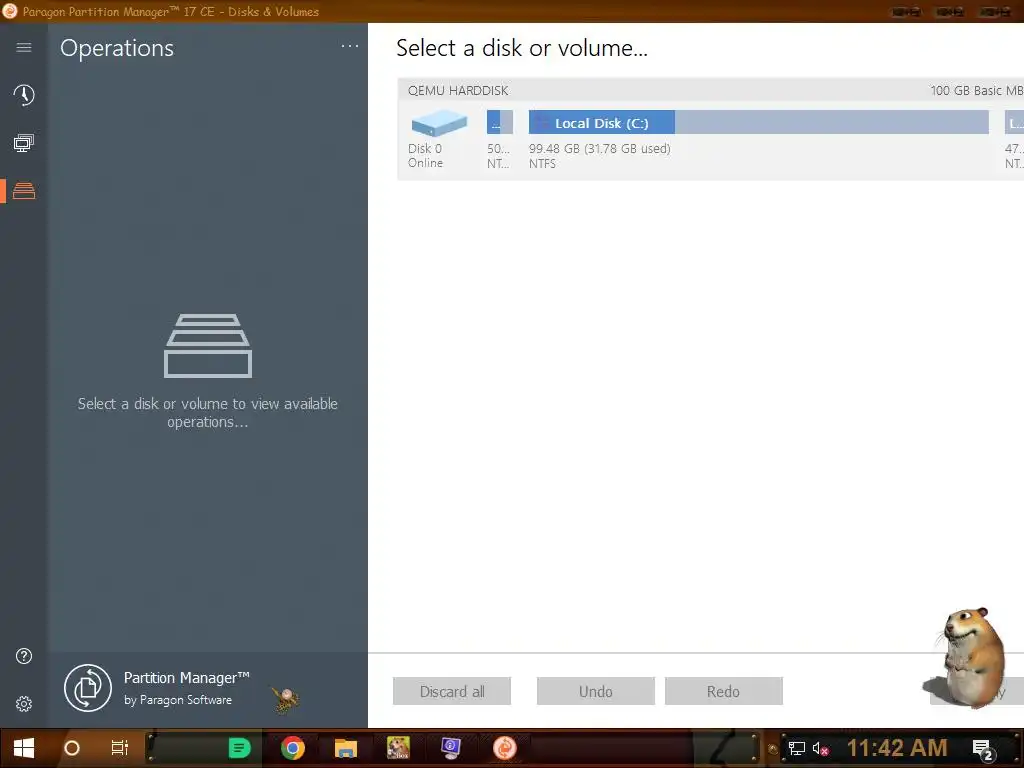The image size is (1024, 768).
Task: Open the green notes app on taskbar
Action: [x=239, y=748]
